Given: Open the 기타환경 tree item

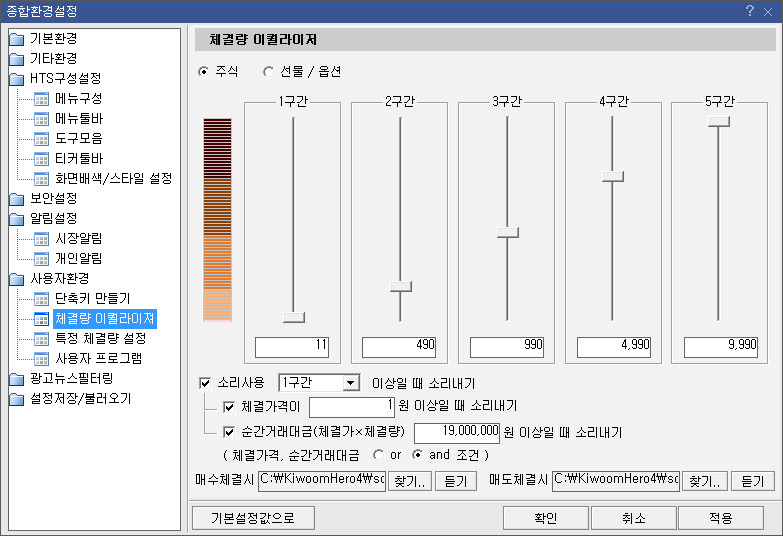Looking at the screenshot, I should [53, 58].
